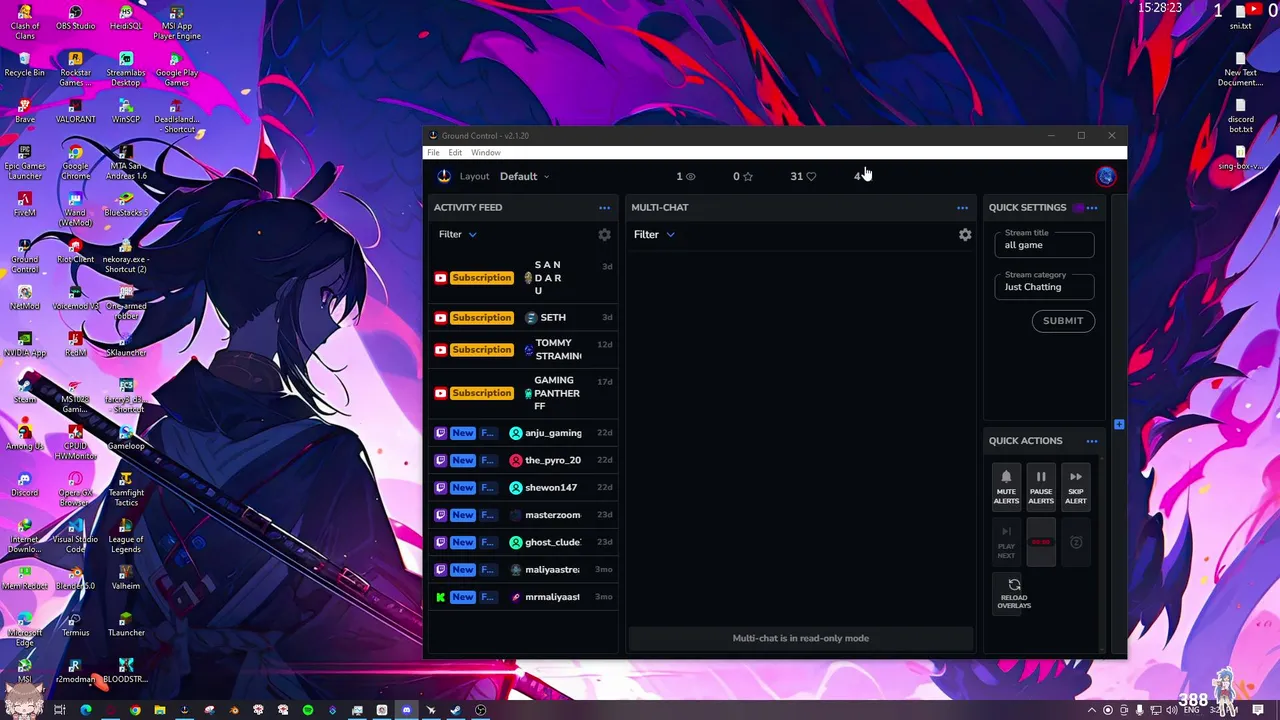This screenshot has height=720, width=1280.
Task: Click the Stream category field
Action: click(x=1044, y=287)
